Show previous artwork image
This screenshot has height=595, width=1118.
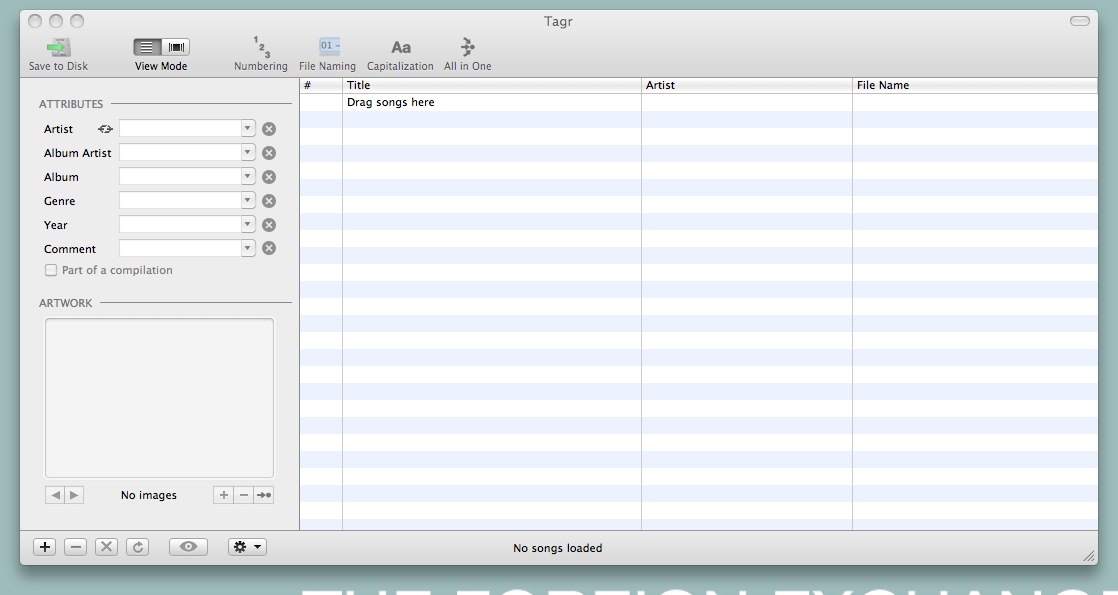pos(55,495)
